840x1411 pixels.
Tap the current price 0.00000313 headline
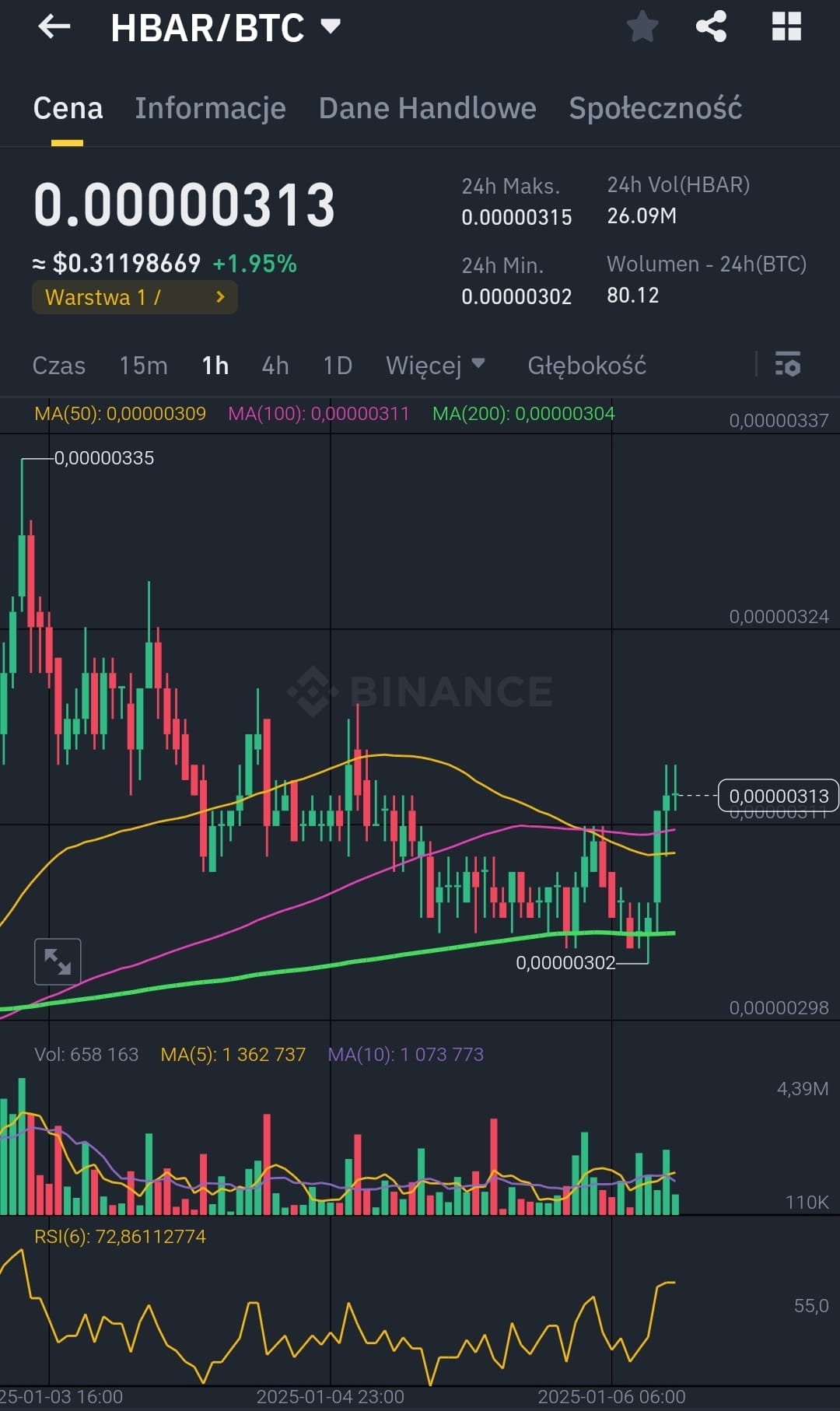point(184,205)
